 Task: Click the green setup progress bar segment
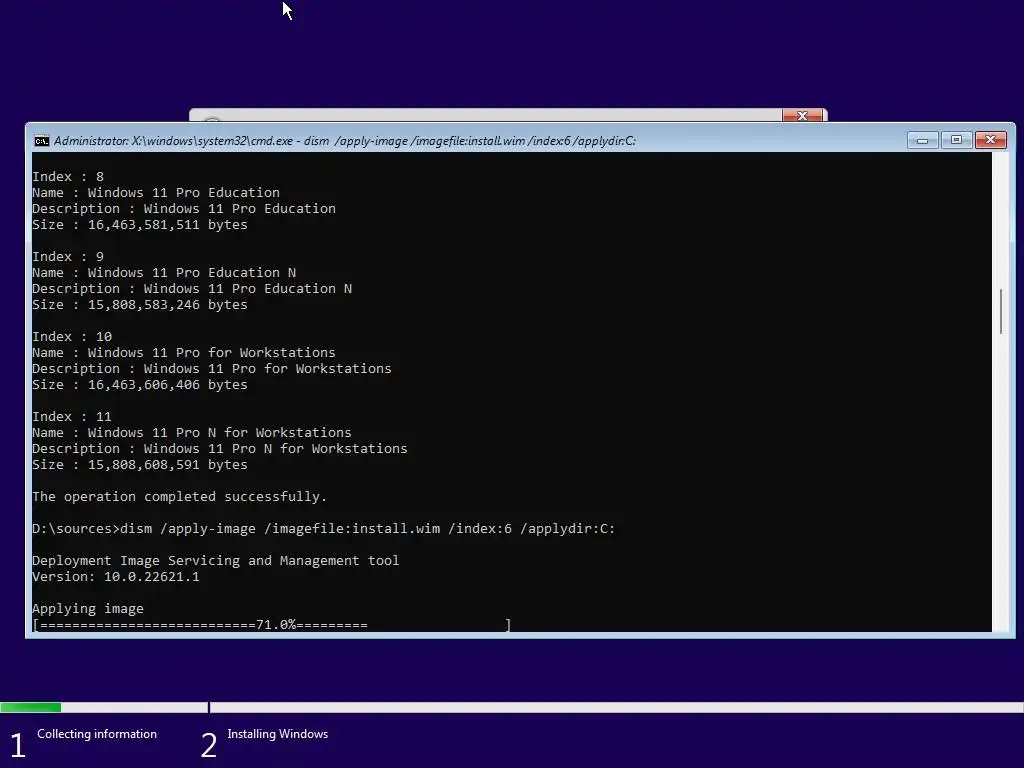point(31,707)
